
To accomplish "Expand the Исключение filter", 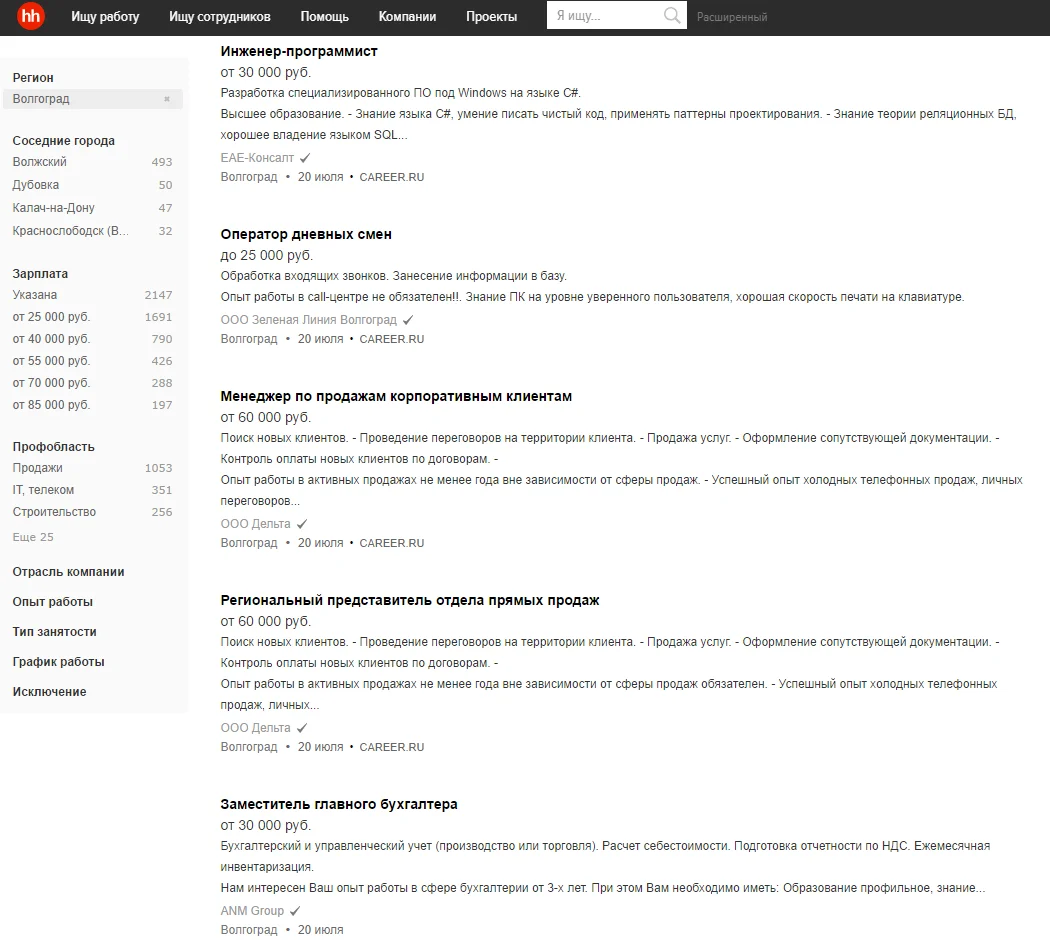I will [x=50, y=692].
